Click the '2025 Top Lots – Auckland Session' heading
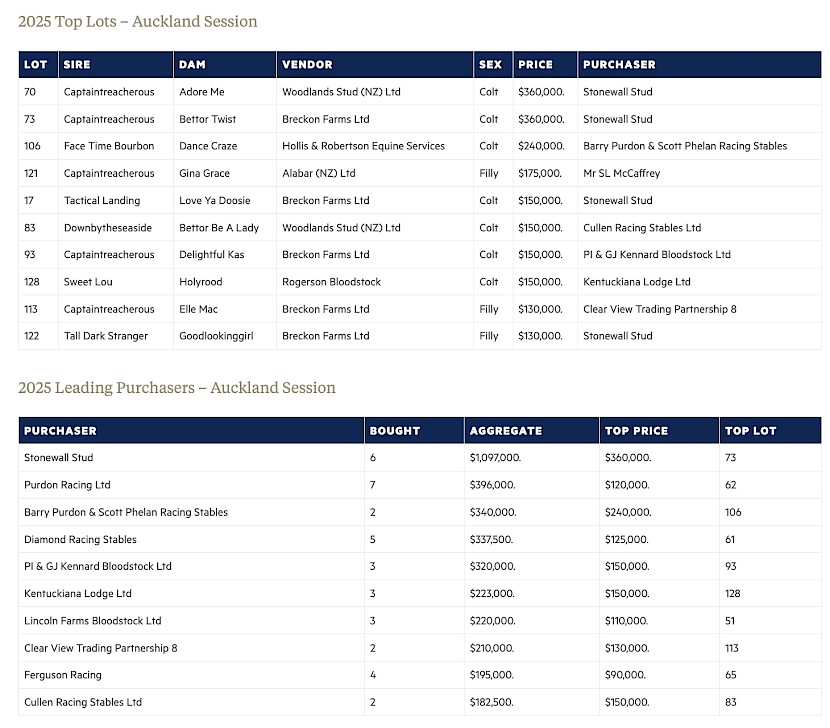 click(138, 21)
